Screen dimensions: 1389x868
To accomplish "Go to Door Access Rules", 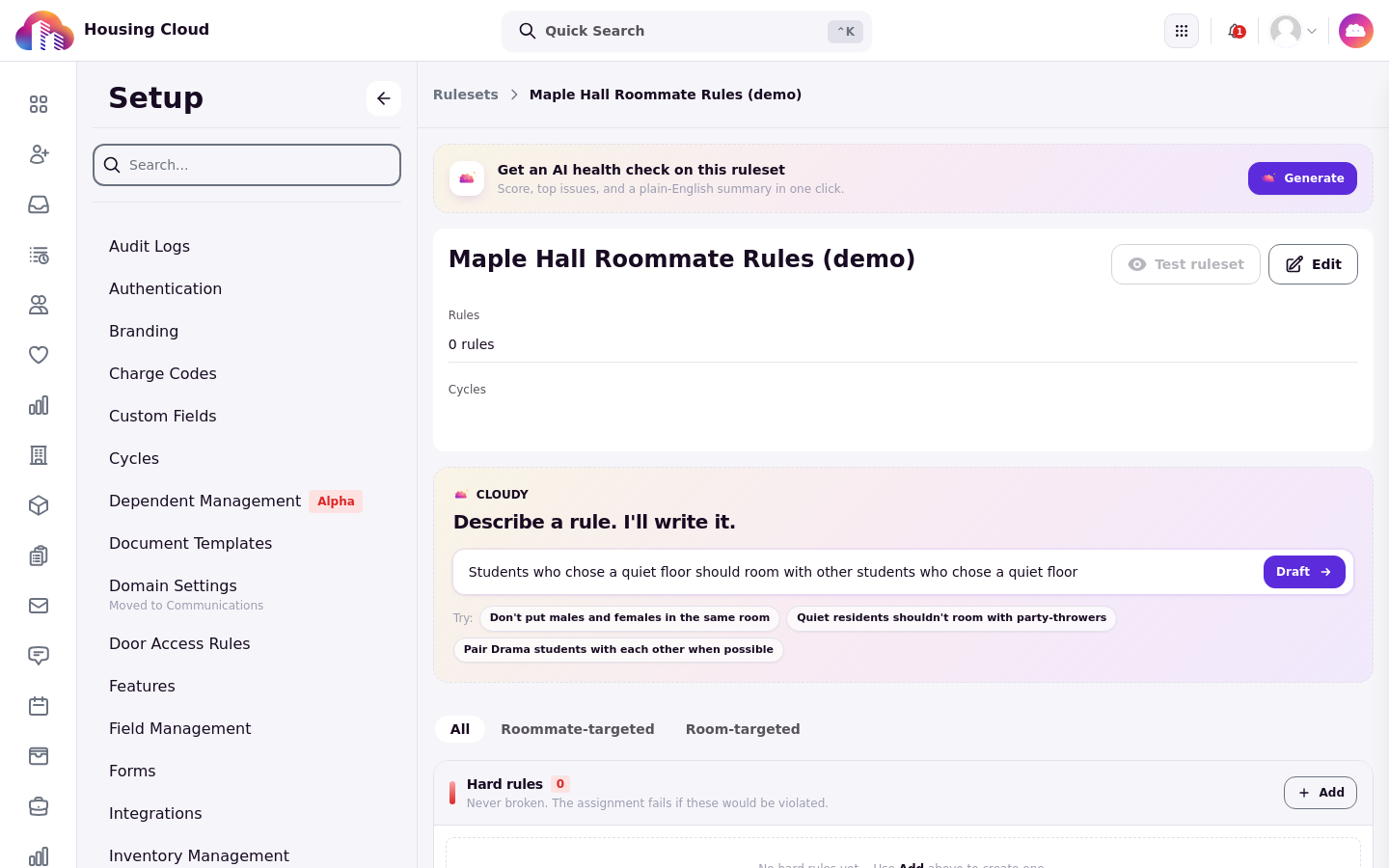I will [179, 643].
